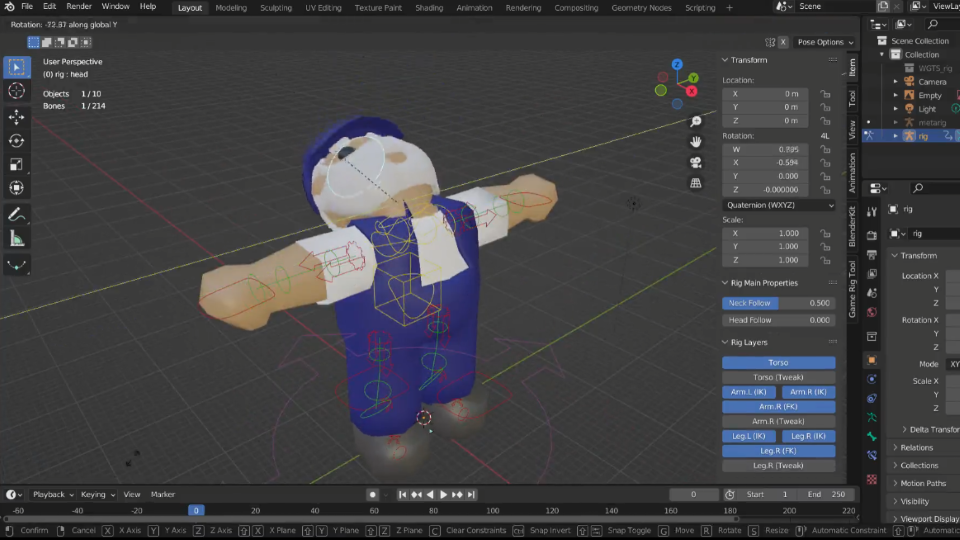Toggle lock for Location X
The image size is (960, 540).
pyautogui.click(x=826, y=94)
